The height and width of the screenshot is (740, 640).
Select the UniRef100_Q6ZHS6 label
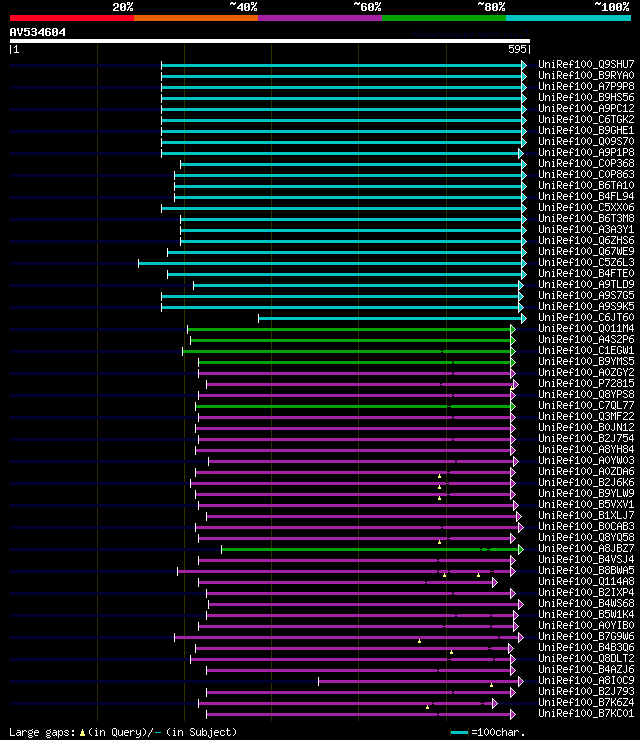pyautogui.click(x=586, y=240)
